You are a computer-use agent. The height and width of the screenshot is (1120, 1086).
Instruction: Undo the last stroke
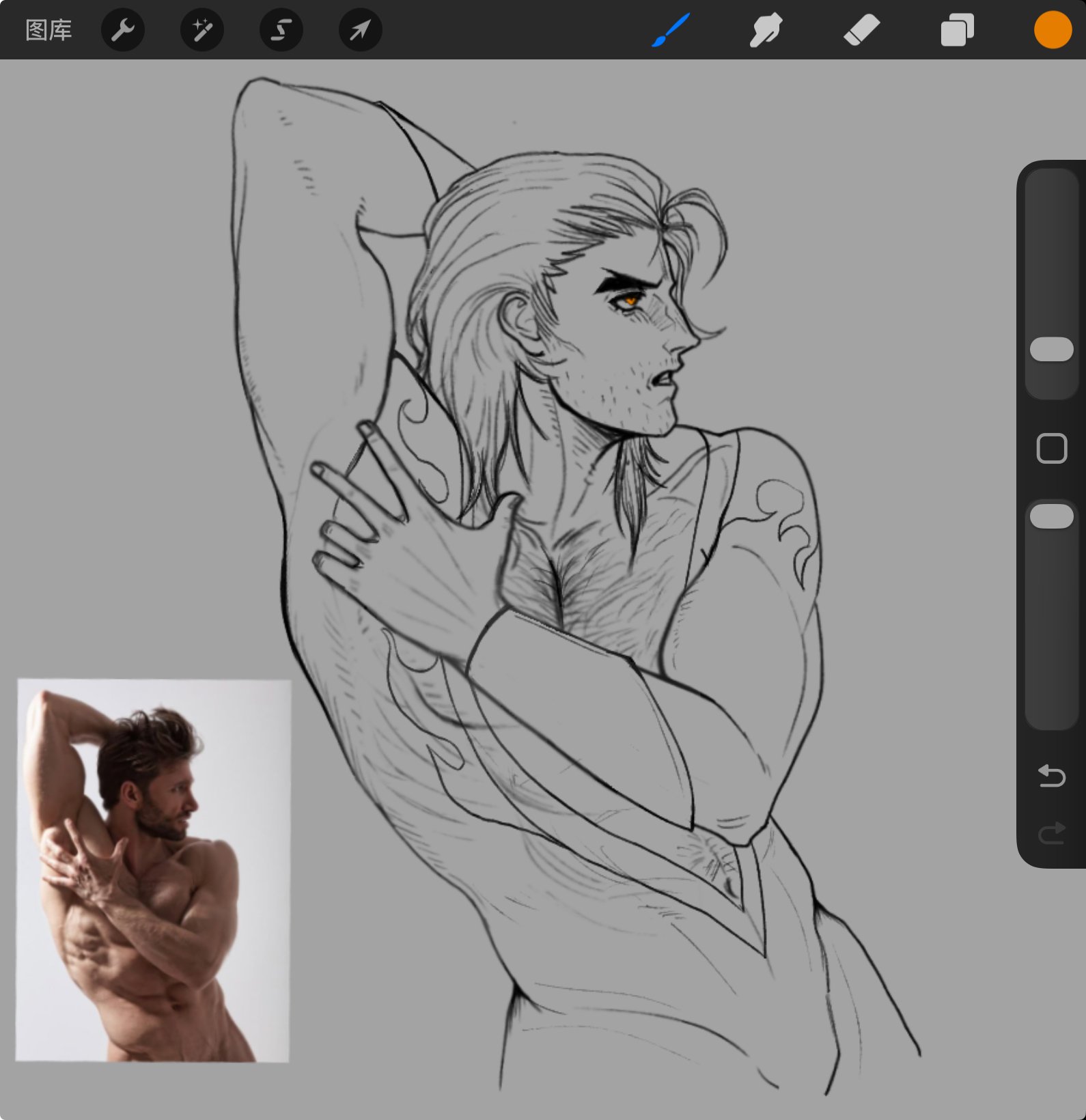click(1052, 776)
